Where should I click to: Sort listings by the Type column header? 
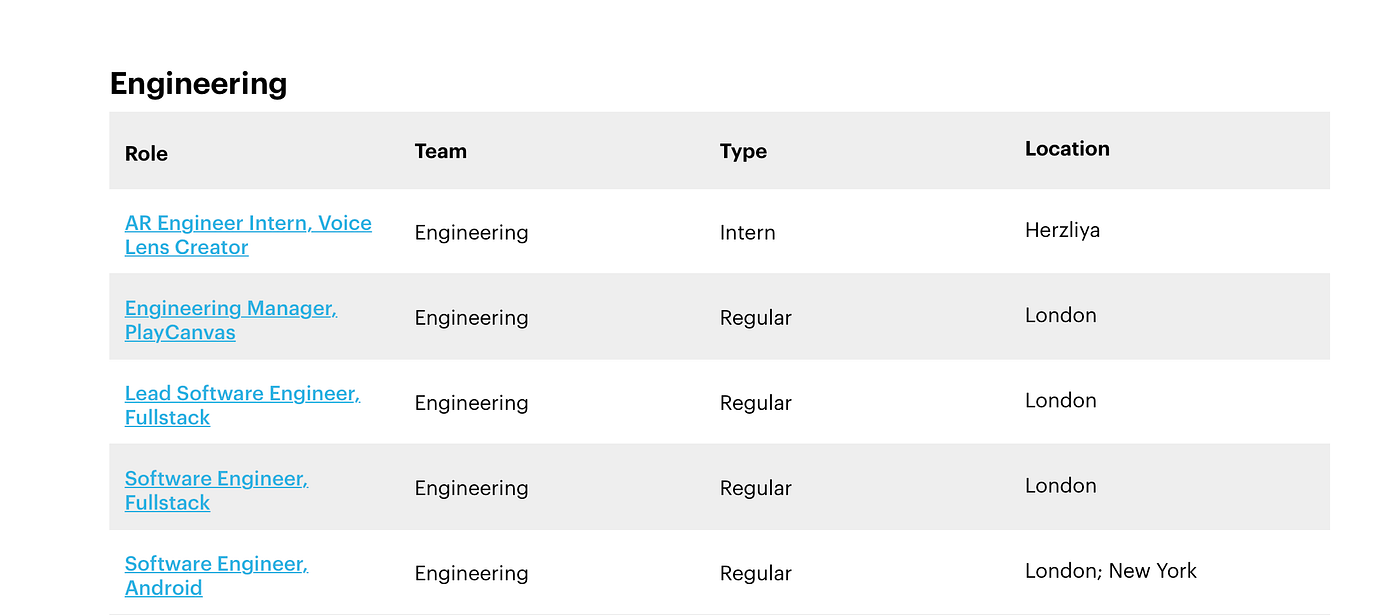[x=743, y=151]
